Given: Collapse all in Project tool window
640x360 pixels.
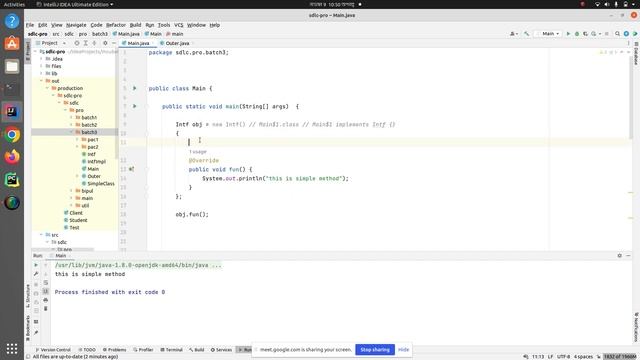Looking at the screenshot, I should (x=94, y=43).
